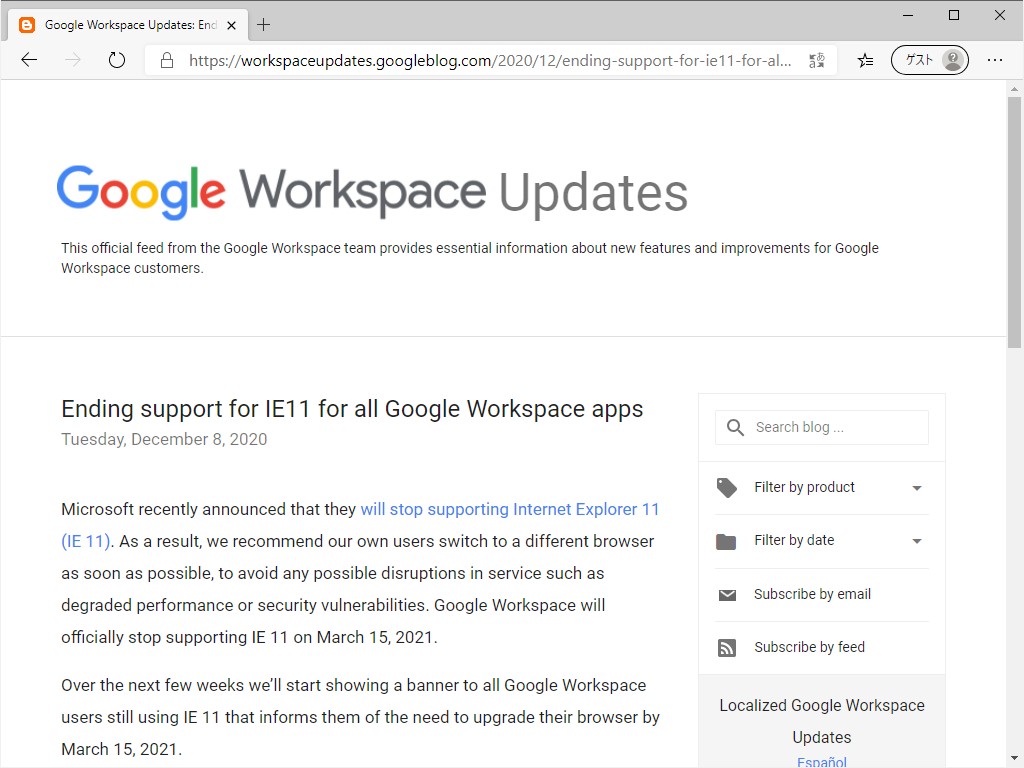The image size is (1024, 768).
Task: Open the Settings and more menu
Action: point(995,60)
